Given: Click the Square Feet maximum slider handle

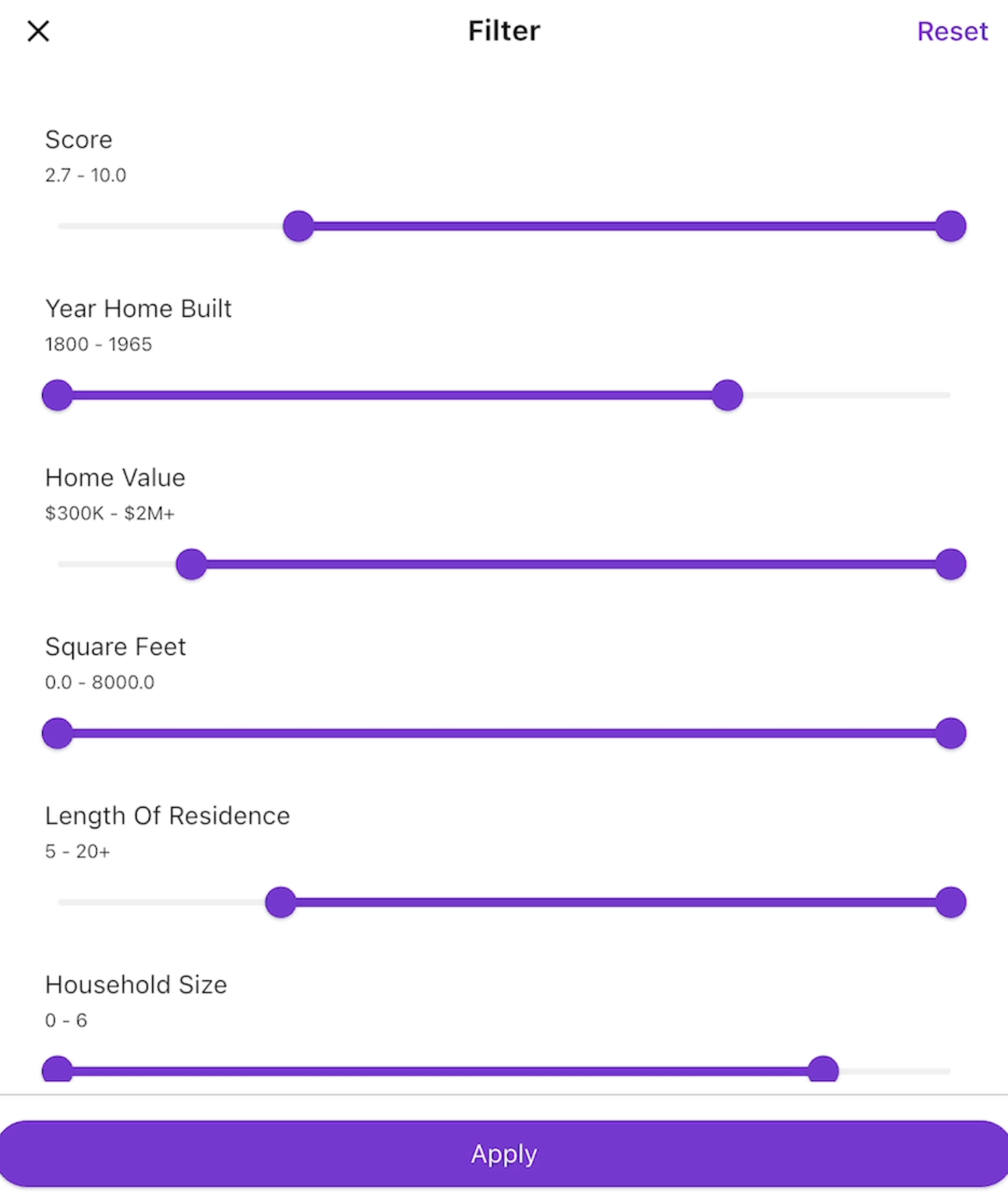Looking at the screenshot, I should click(951, 733).
